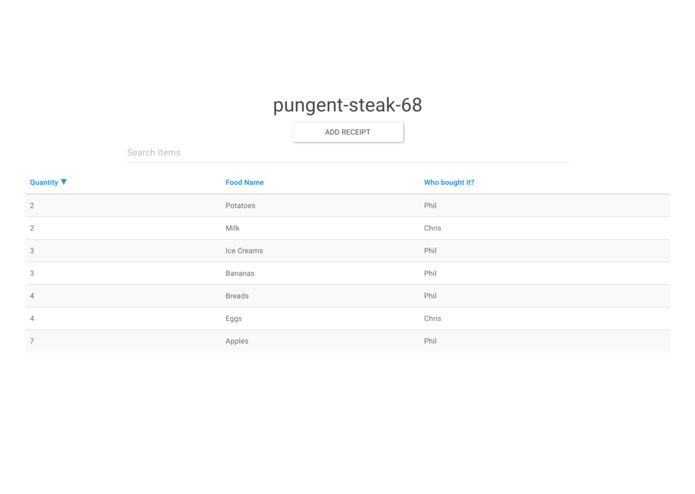Select the Apples cell
The image size is (695, 494).
tap(237, 341)
